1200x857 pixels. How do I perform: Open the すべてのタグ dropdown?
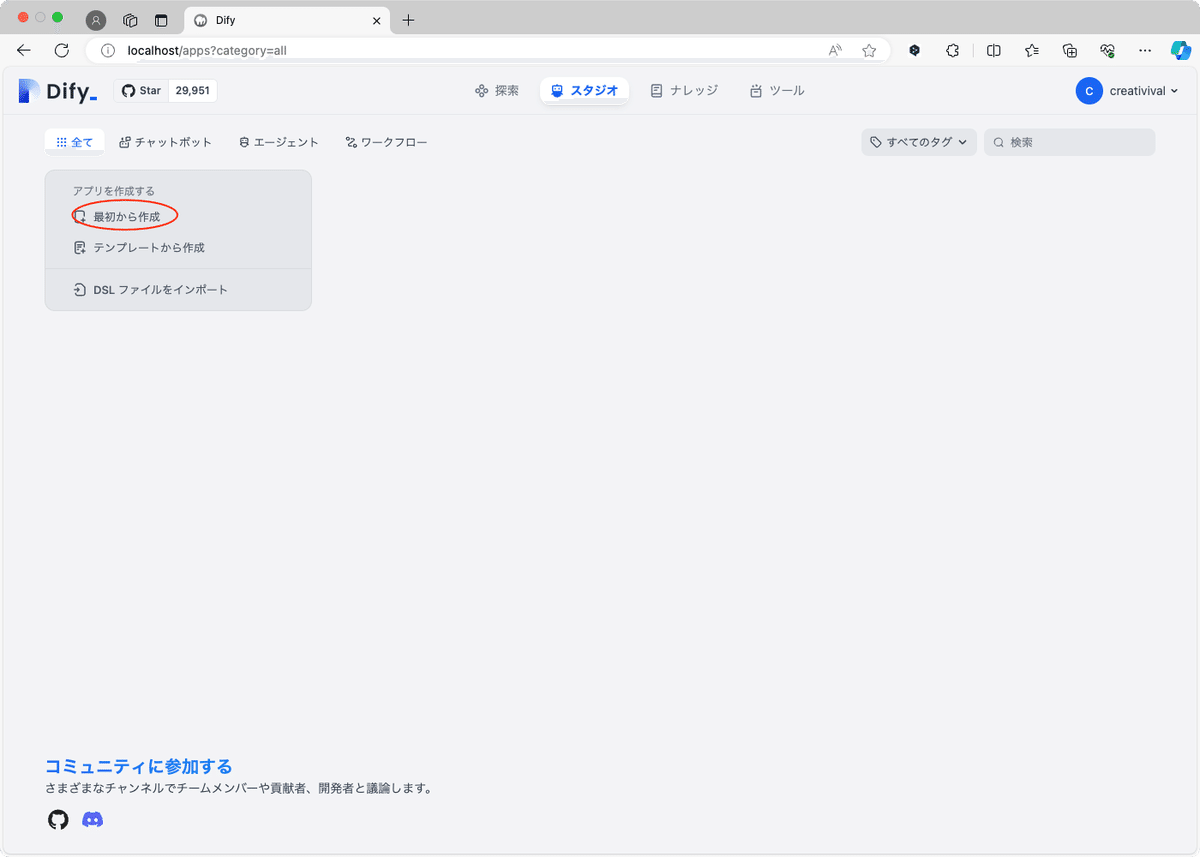[917, 141]
